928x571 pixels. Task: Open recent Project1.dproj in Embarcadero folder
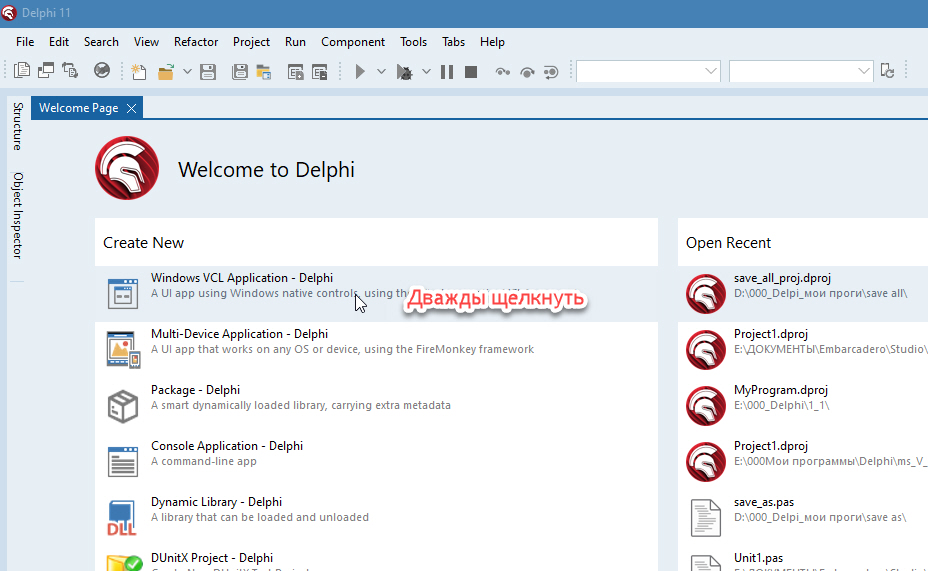pos(803,350)
